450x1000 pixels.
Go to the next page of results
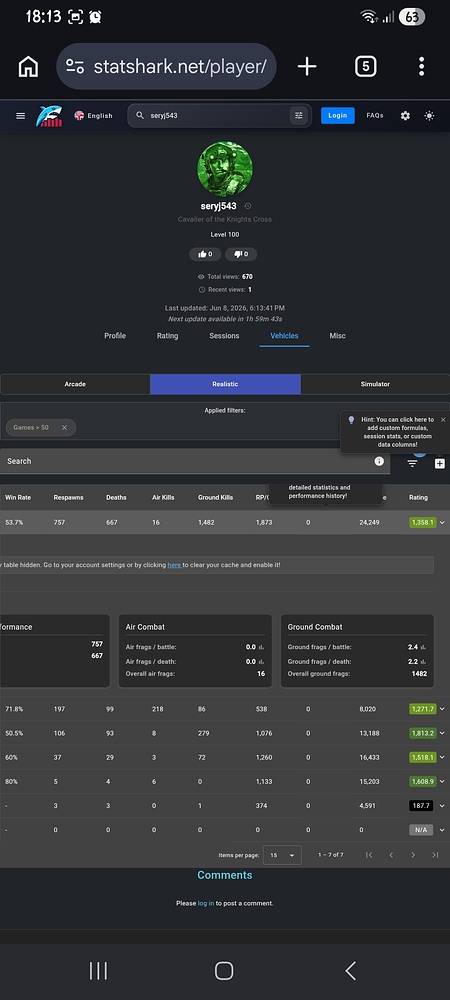[x=413, y=855]
